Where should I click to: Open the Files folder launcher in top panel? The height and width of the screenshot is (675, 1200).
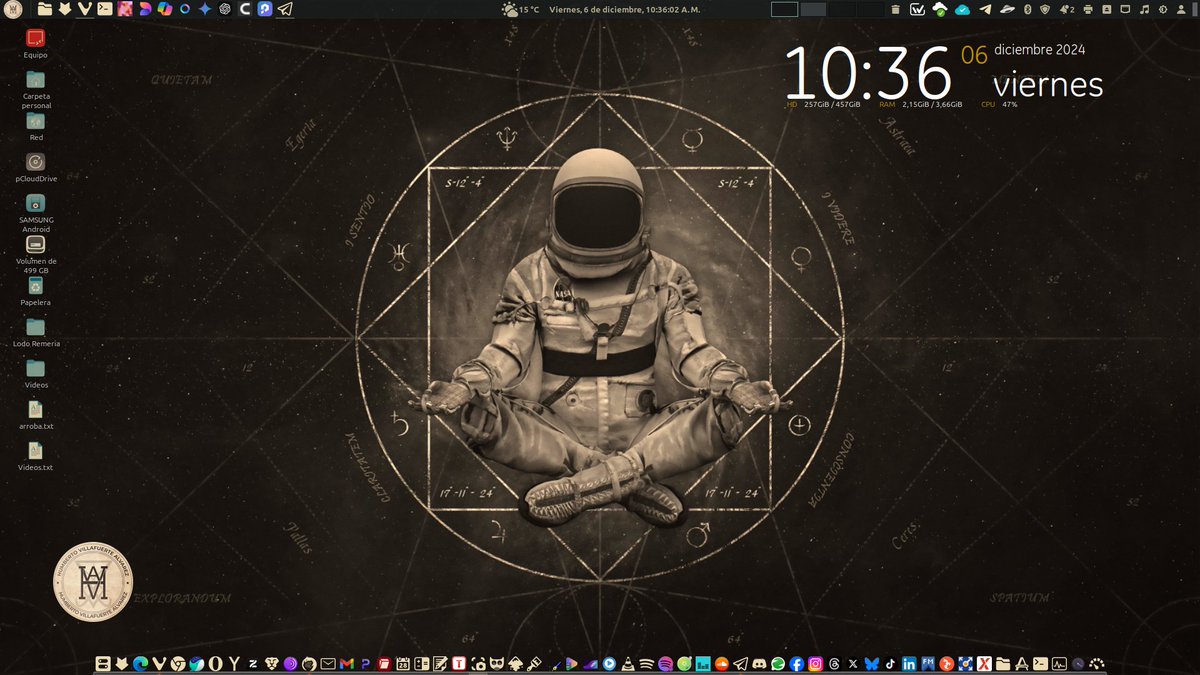(45, 9)
